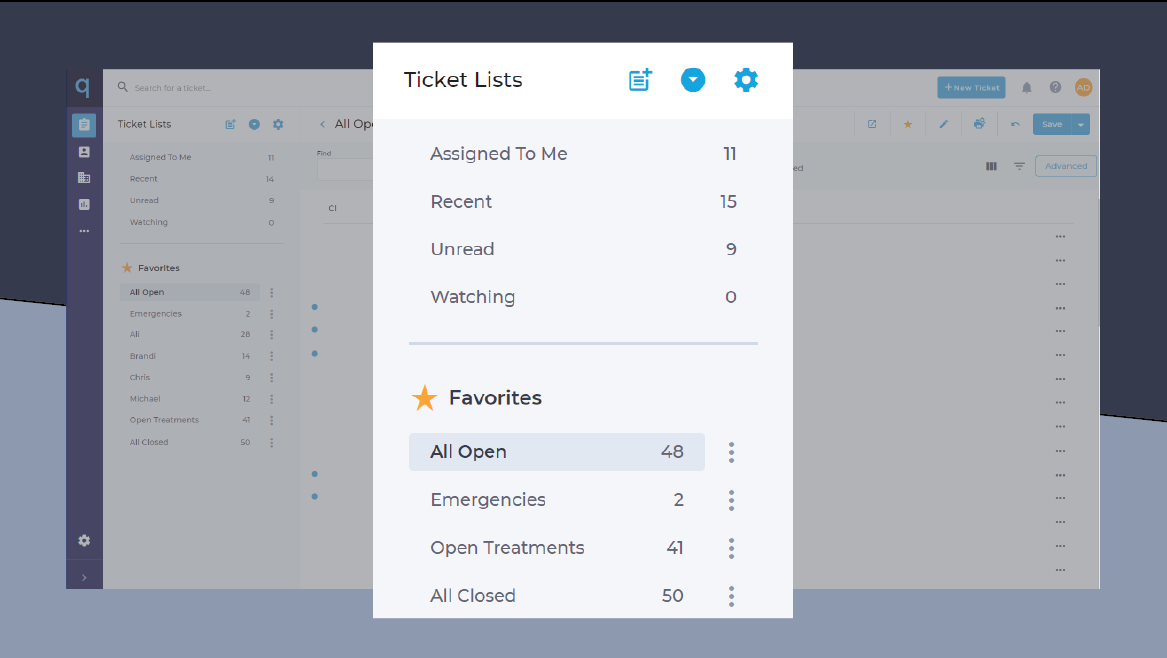Open the columns layout icon near Advanced

tap(991, 166)
